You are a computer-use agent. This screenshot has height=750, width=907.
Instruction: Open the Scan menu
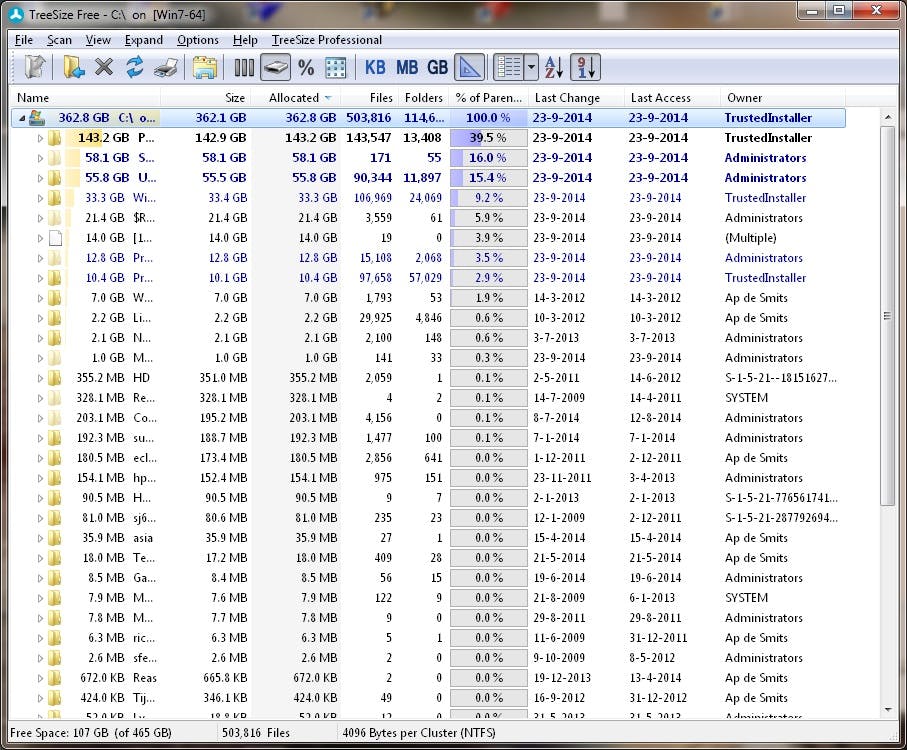click(60, 40)
